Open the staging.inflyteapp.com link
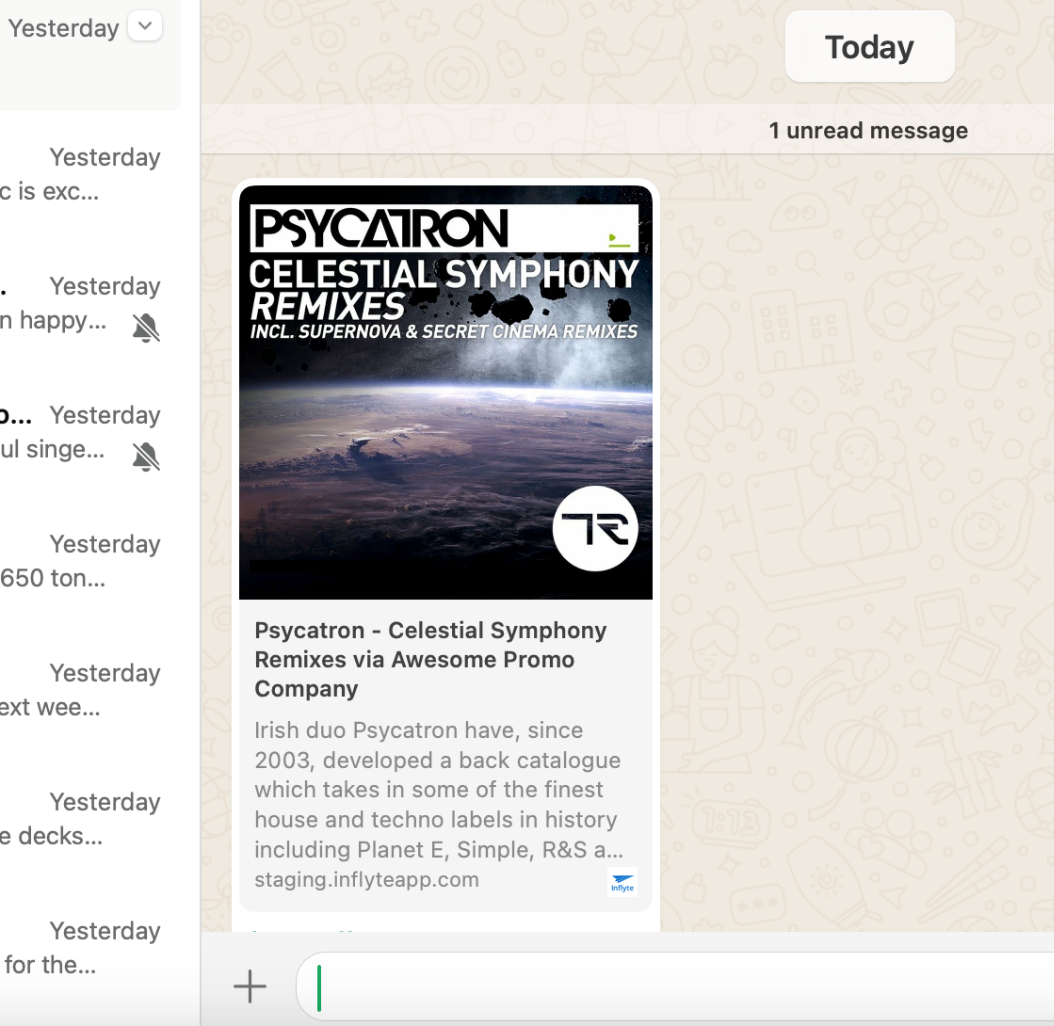1054x1026 pixels. [366, 879]
